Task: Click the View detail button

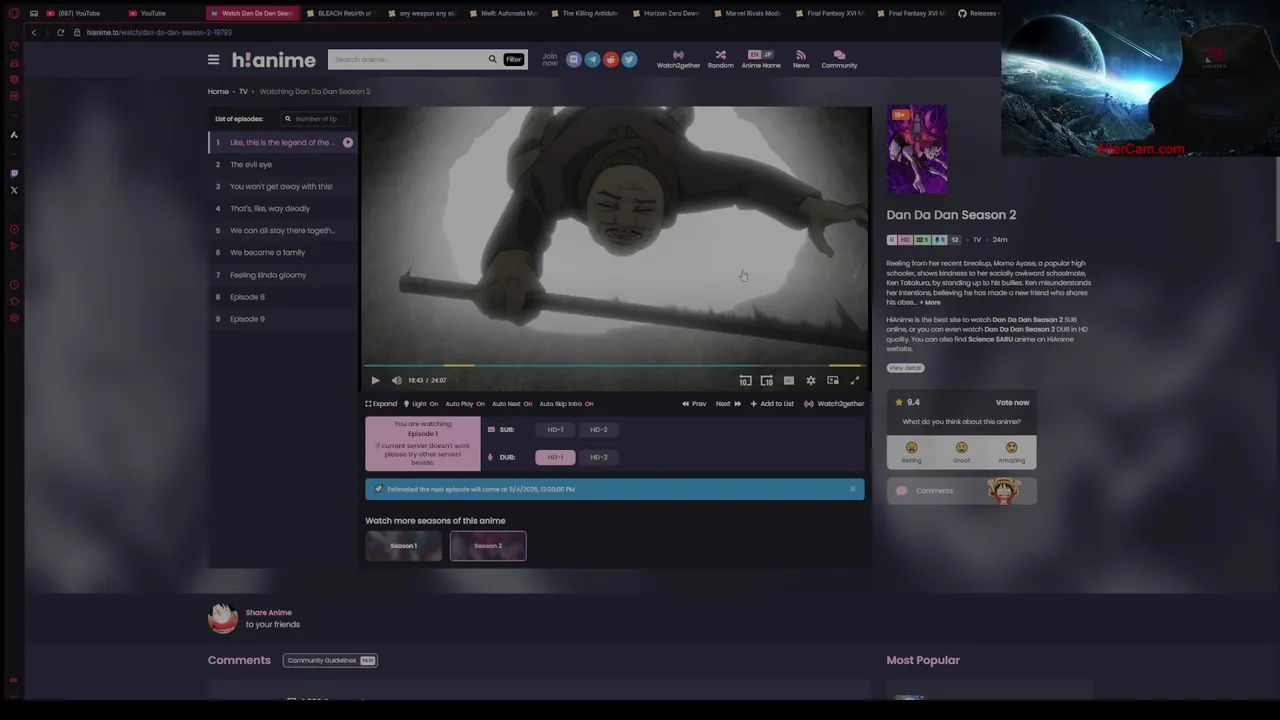Action: [x=905, y=368]
